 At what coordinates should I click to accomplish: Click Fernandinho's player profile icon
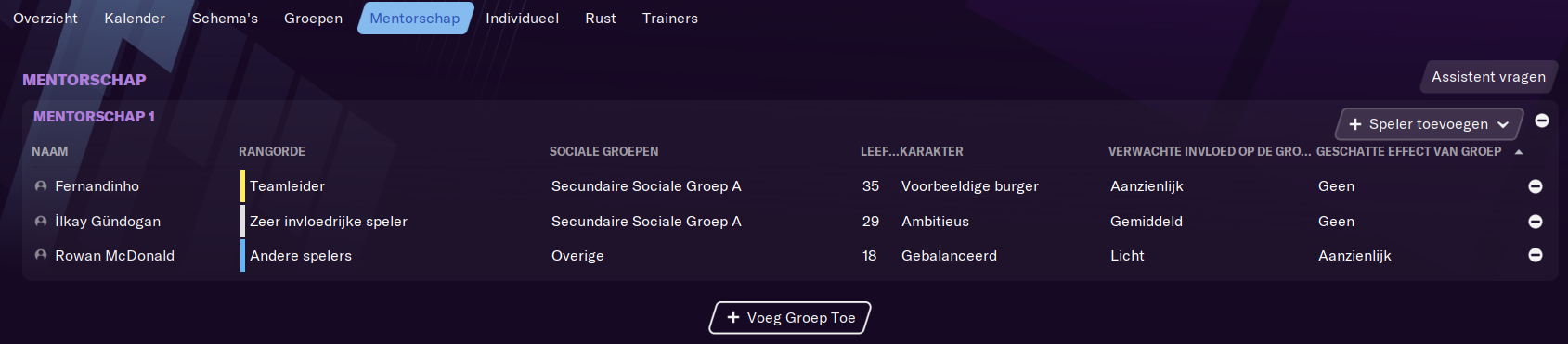(x=41, y=186)
